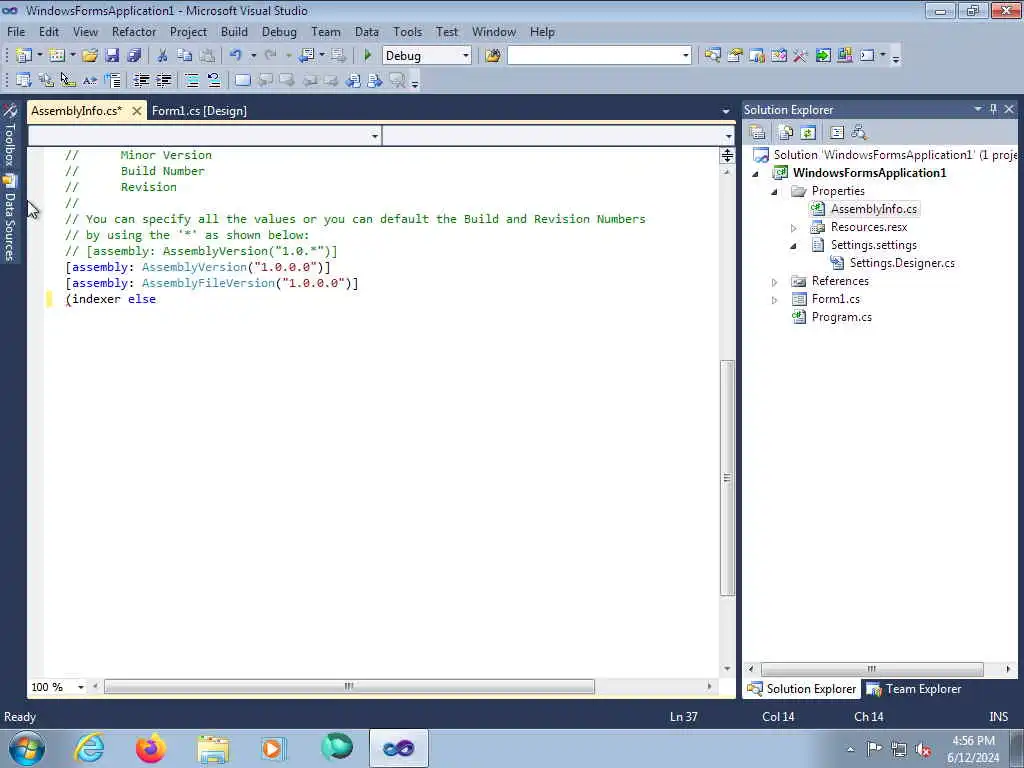Cut selection with the scissors icon
1024x768 pixels.
[163, 56]
